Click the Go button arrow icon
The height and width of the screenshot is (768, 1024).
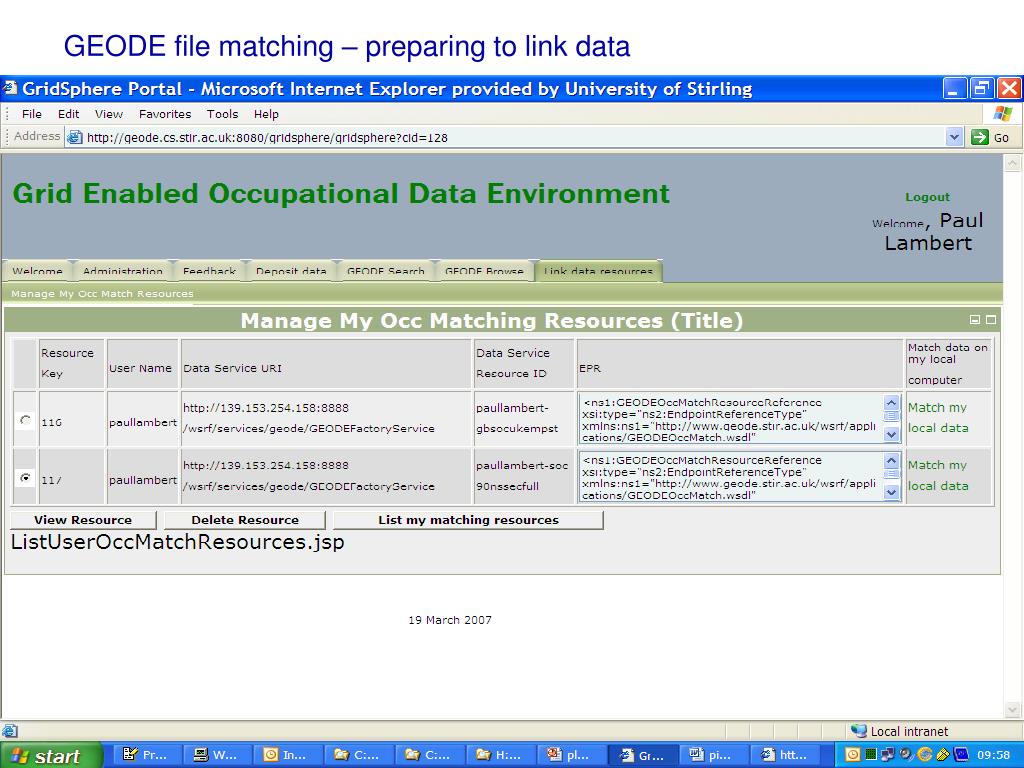click(979, 137)
